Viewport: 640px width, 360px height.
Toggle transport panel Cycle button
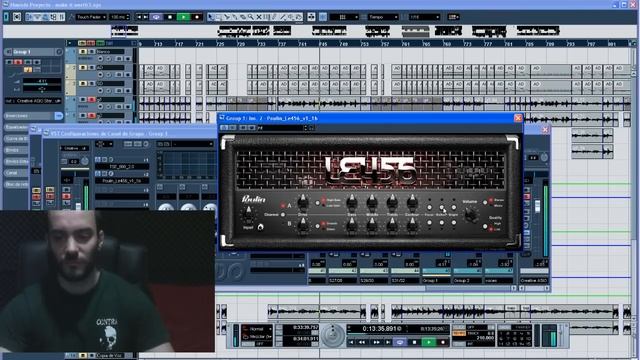point(400,342)
